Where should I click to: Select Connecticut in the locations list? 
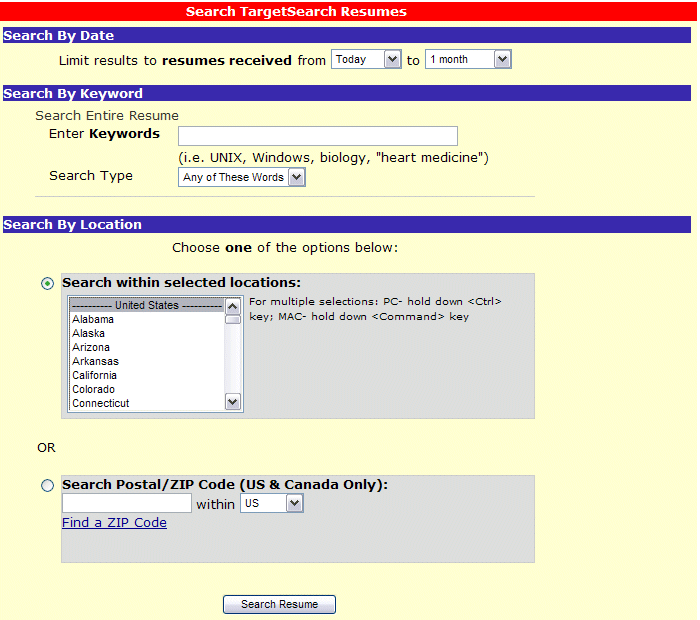pos(147,403)
